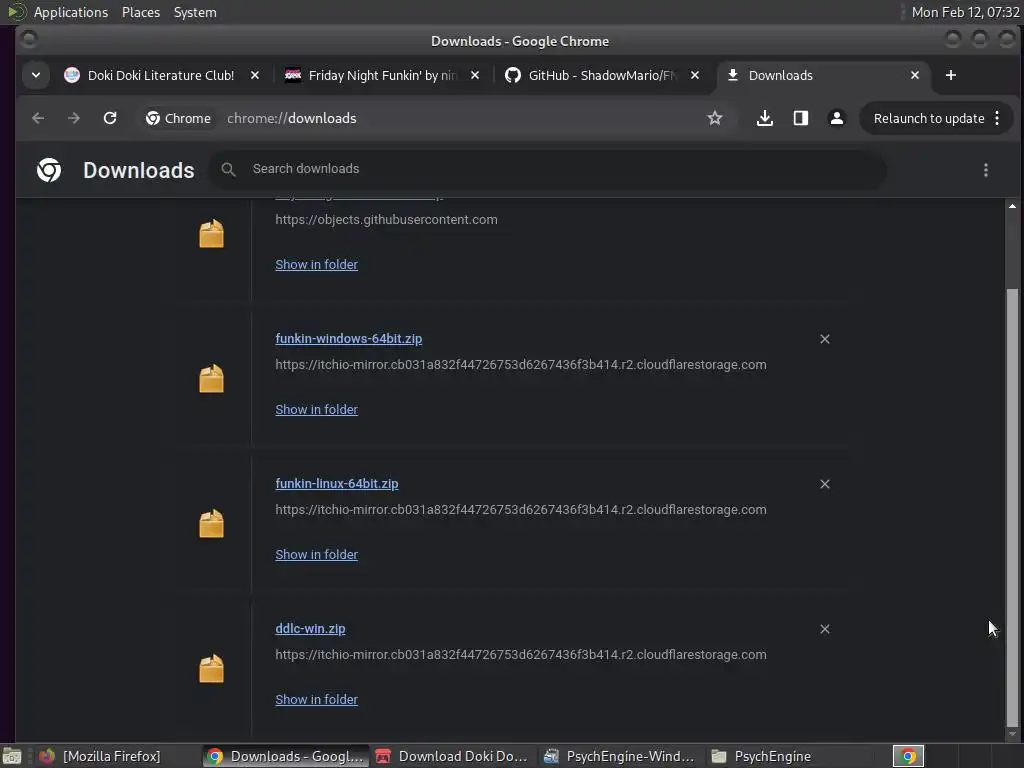Open the downloads tray icon in toolbar

point(765,118)
